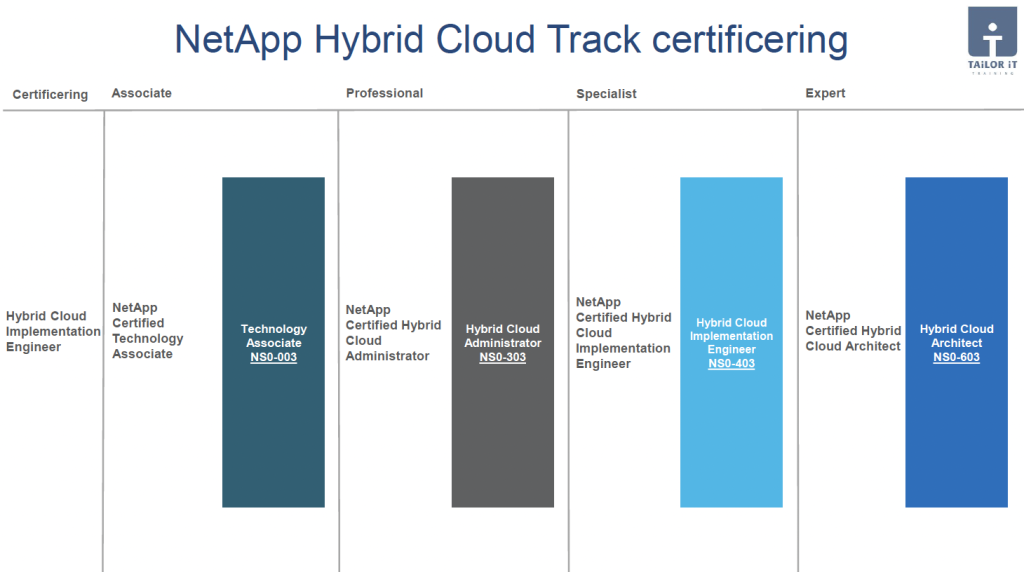
Task: Select the 'NetApp Certified Hybrid Cloud Administrator' text
Action: click(x=393, y=332)
